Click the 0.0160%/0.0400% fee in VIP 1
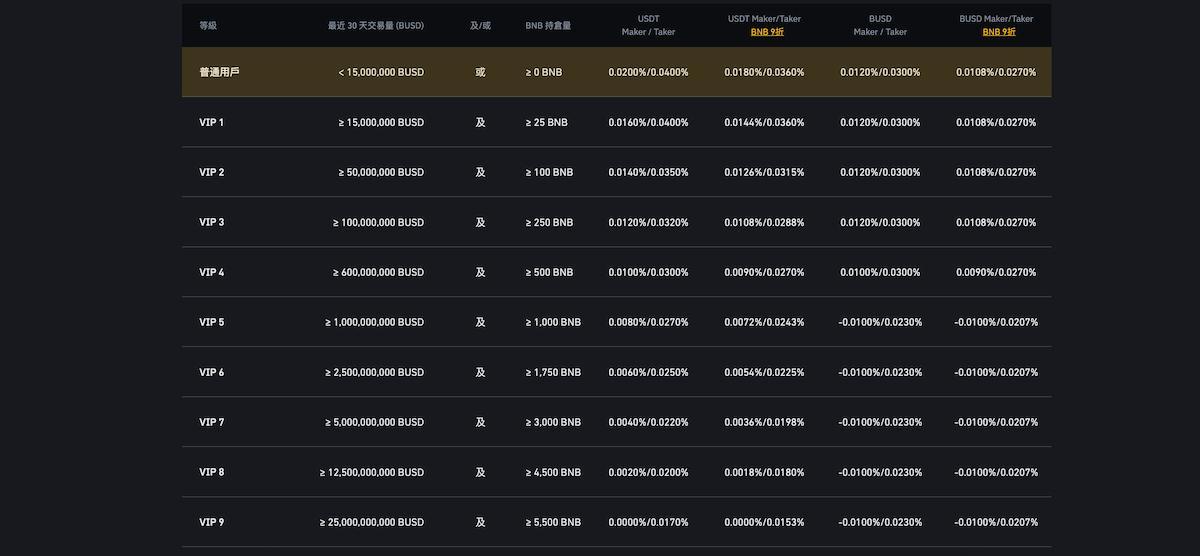This screenshot has width=1200, height=556. coord(648,122)
